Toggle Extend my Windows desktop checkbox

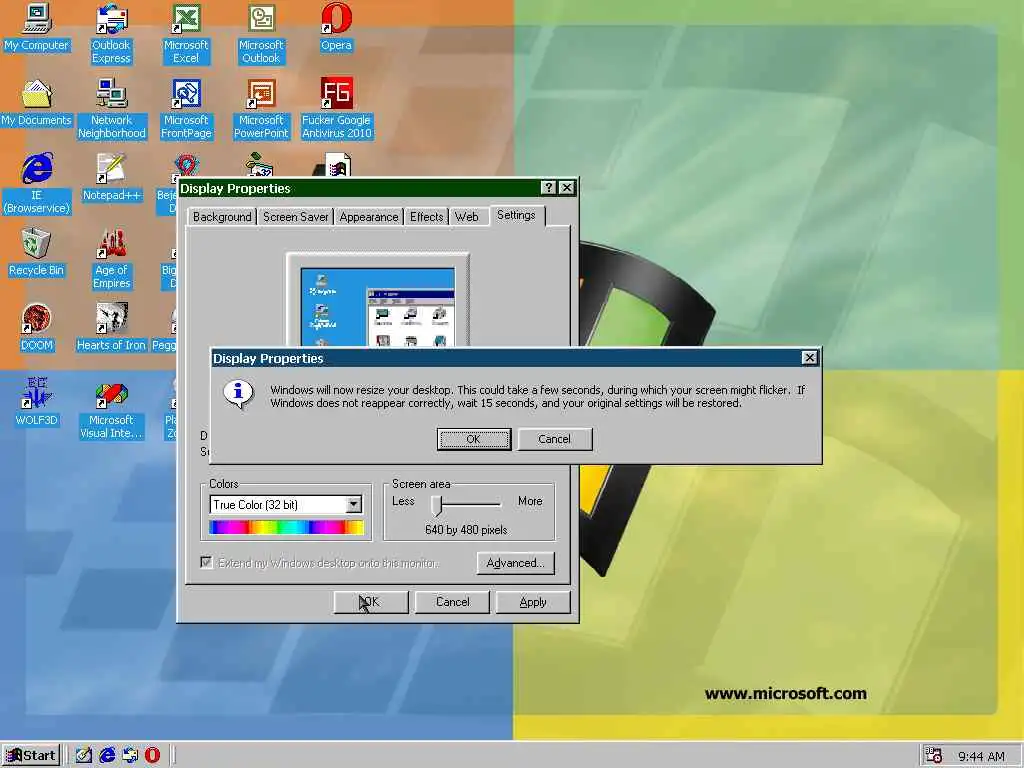tap(206, 562)
